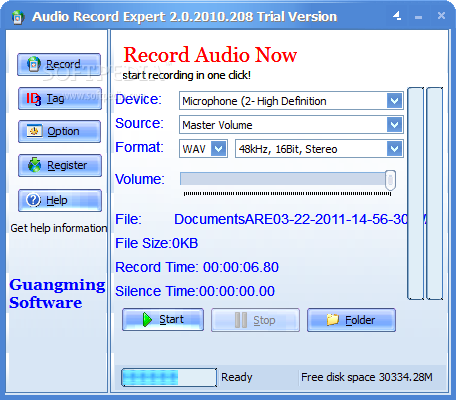The width and height of the screenshot is (456, 400).
Task: Click the File Size:0KB text
Action: 157,243
